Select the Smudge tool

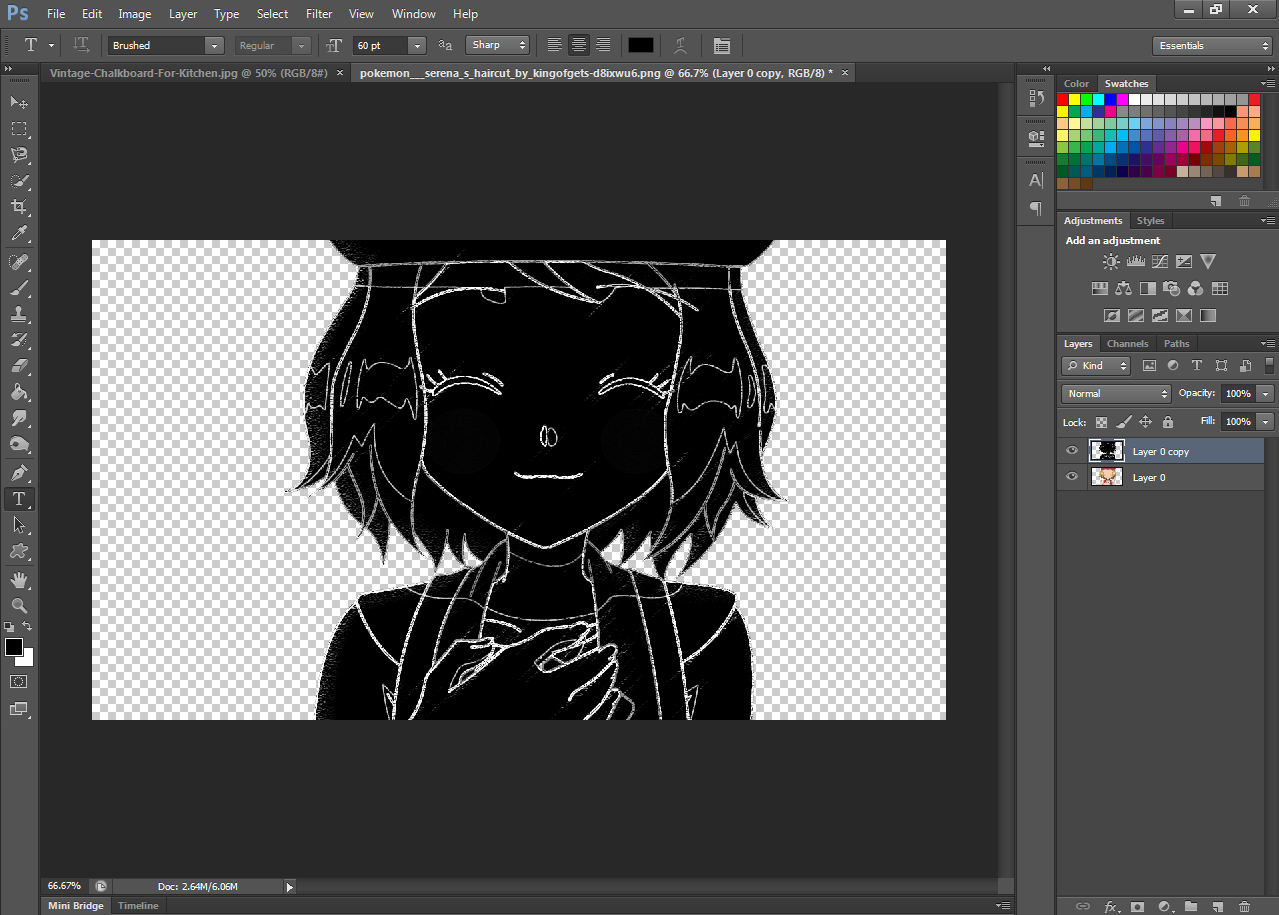pyautogui.click(x=19, y=418)
